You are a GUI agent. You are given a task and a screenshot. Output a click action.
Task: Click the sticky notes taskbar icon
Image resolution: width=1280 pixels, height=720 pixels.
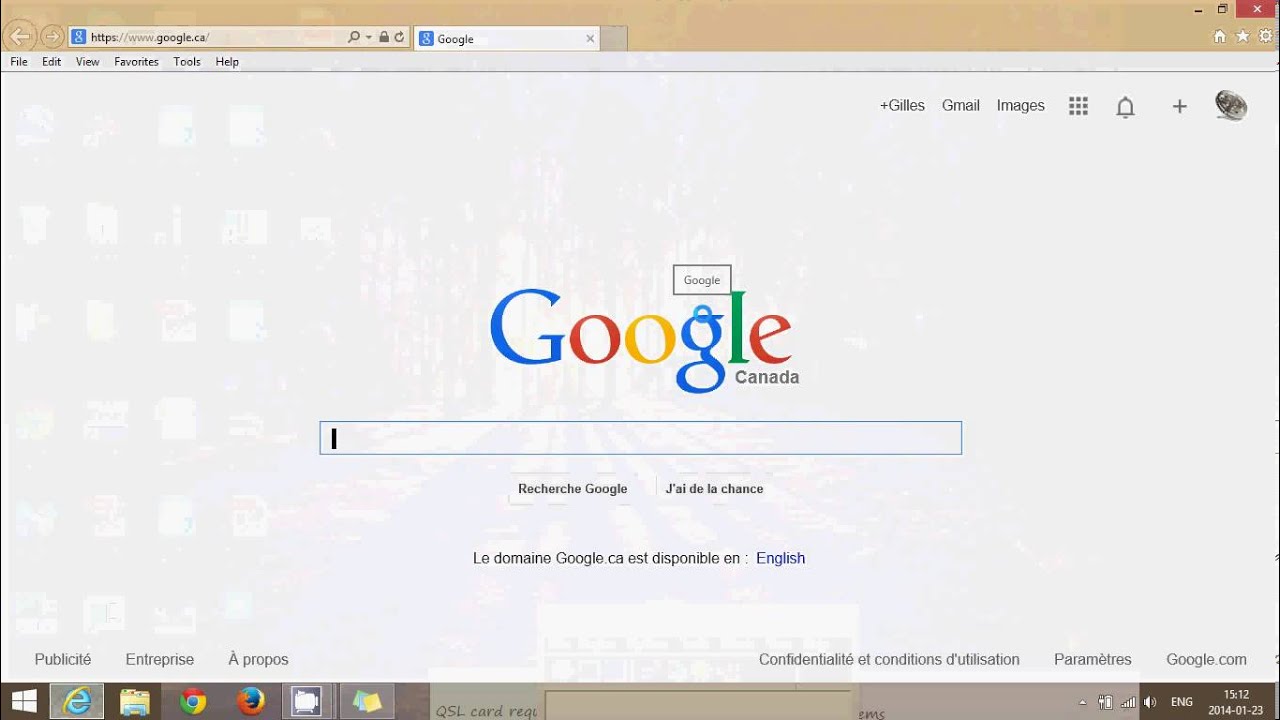(367, 702)
